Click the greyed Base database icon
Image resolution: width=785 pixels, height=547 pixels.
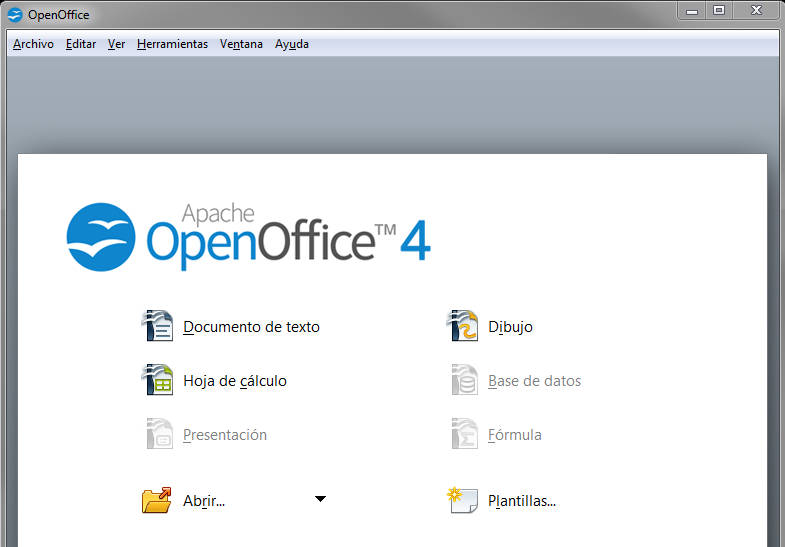pos(464,380)
